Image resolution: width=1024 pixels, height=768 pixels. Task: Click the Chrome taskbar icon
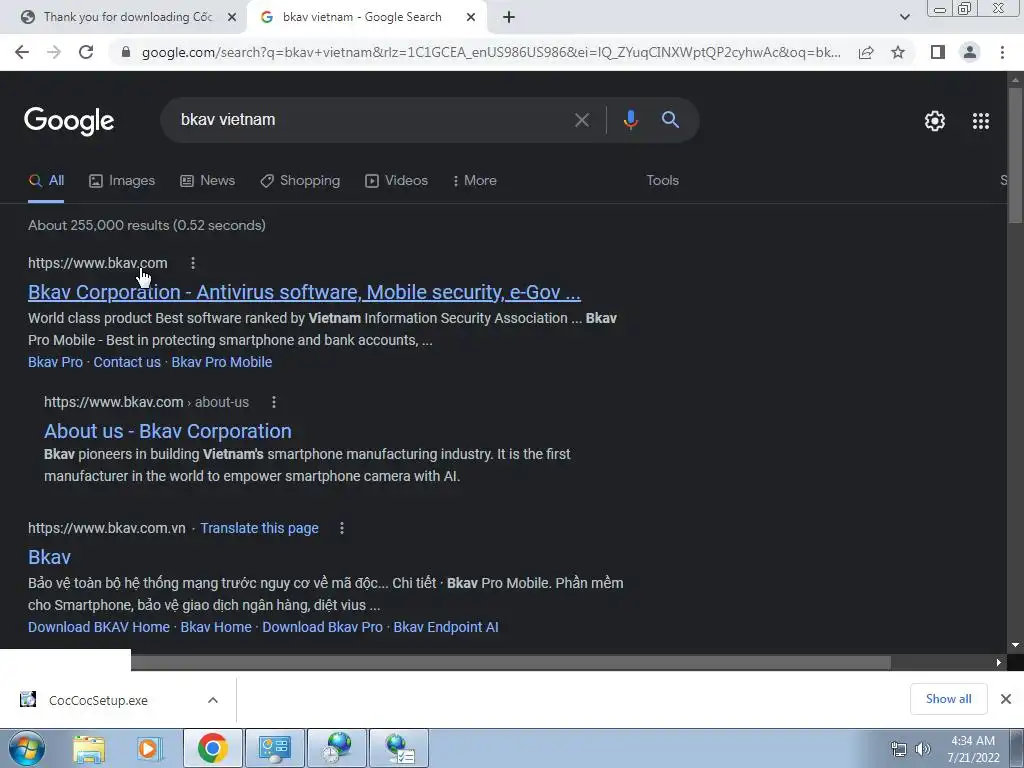click(212, 748)
